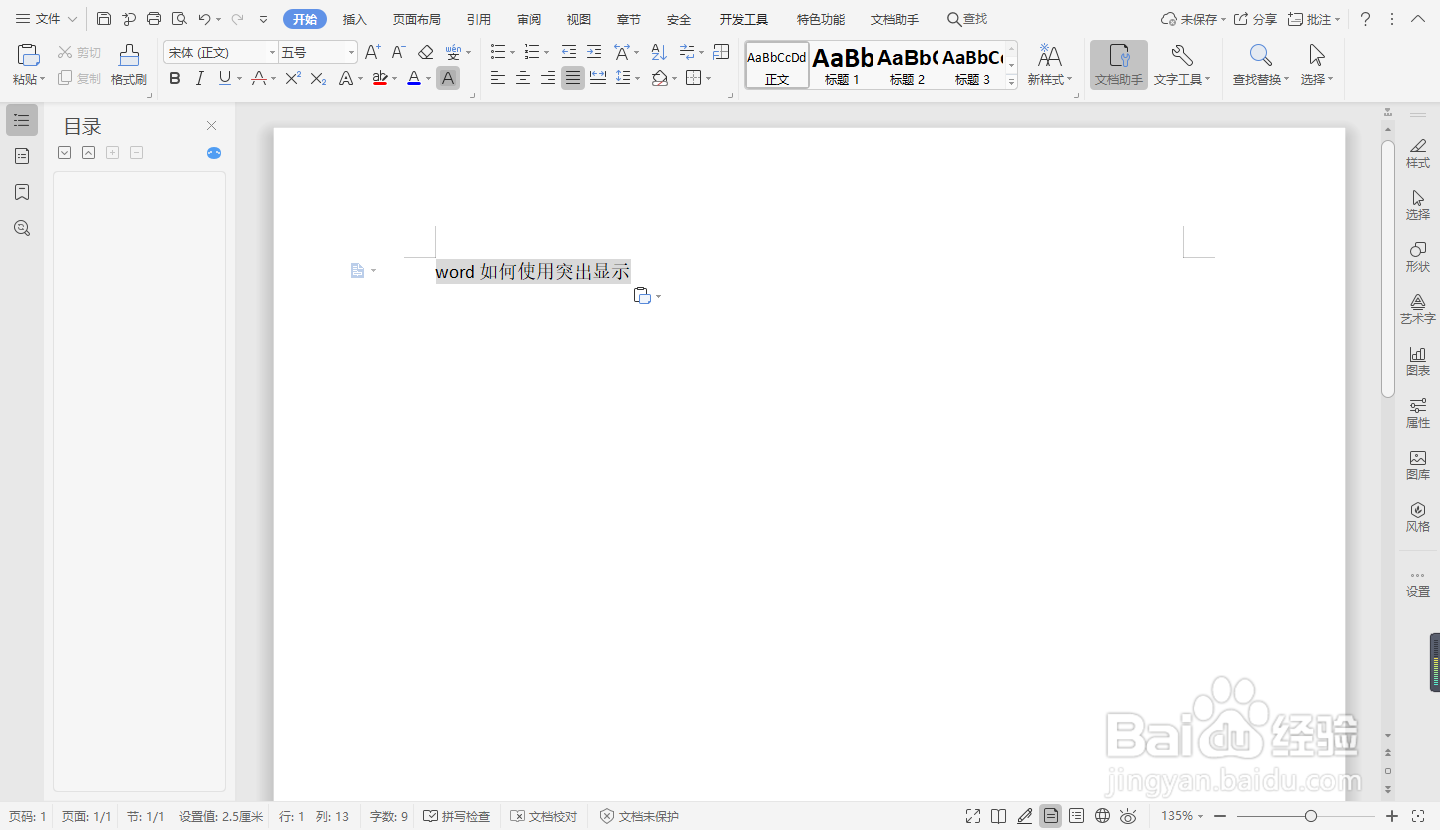The height and width of the screenshot is (830, 1440).
Task: Open the Find/Search icon in left sidebar
Action: [x=22, y=228]
